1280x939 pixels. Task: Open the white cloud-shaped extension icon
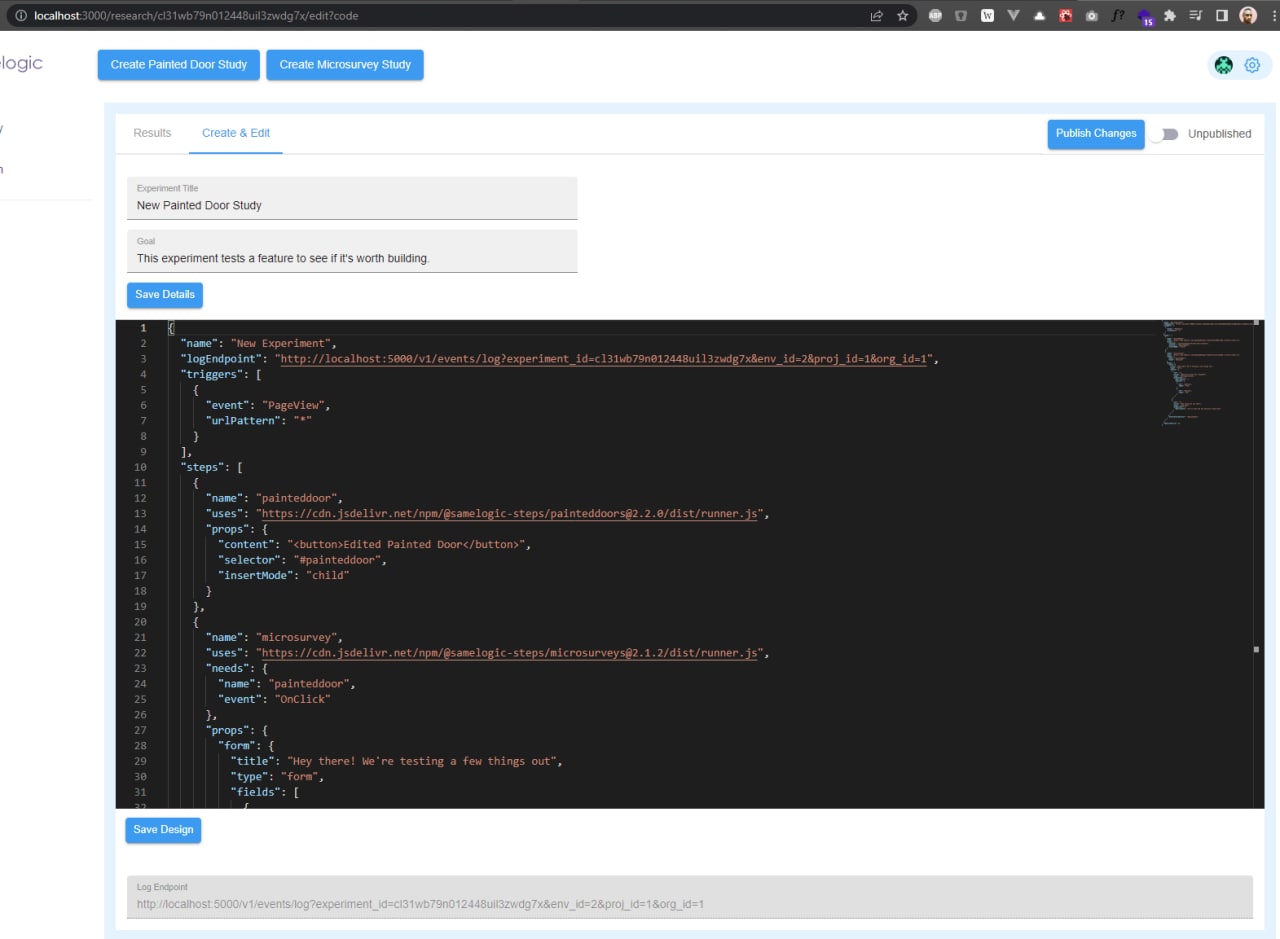[1039, 16]
